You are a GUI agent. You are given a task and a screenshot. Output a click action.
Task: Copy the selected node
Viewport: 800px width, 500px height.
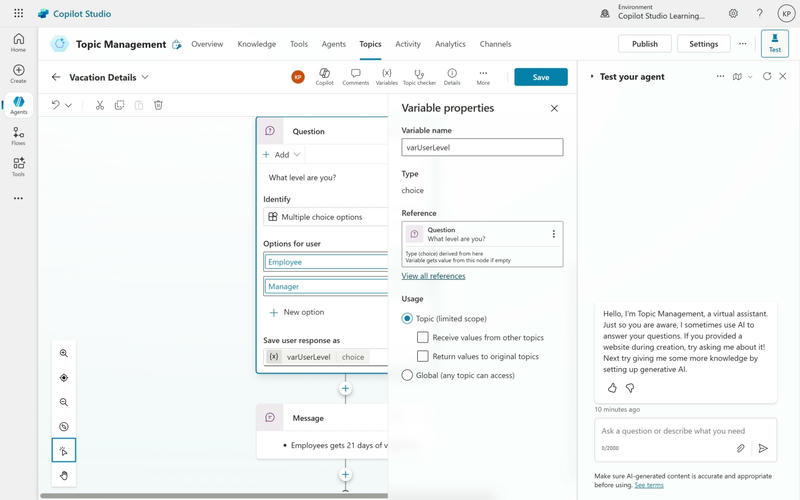pos(119,105)
